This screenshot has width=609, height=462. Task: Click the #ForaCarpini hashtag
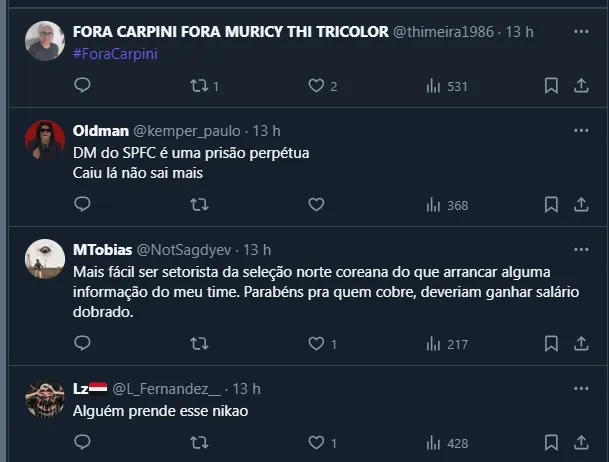tap(116, 53)
